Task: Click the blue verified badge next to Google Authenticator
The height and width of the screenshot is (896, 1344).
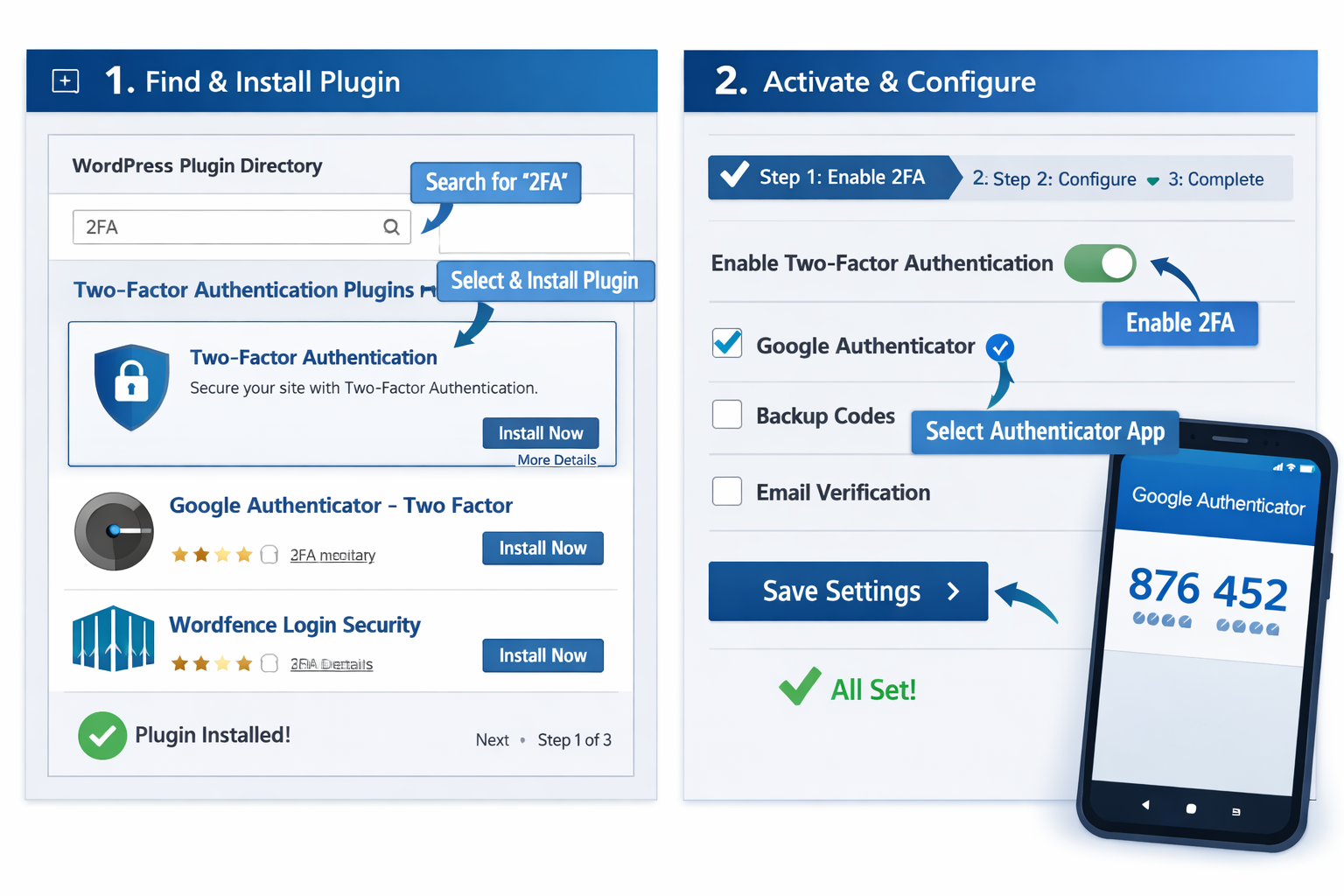Action: (1000, 347)
